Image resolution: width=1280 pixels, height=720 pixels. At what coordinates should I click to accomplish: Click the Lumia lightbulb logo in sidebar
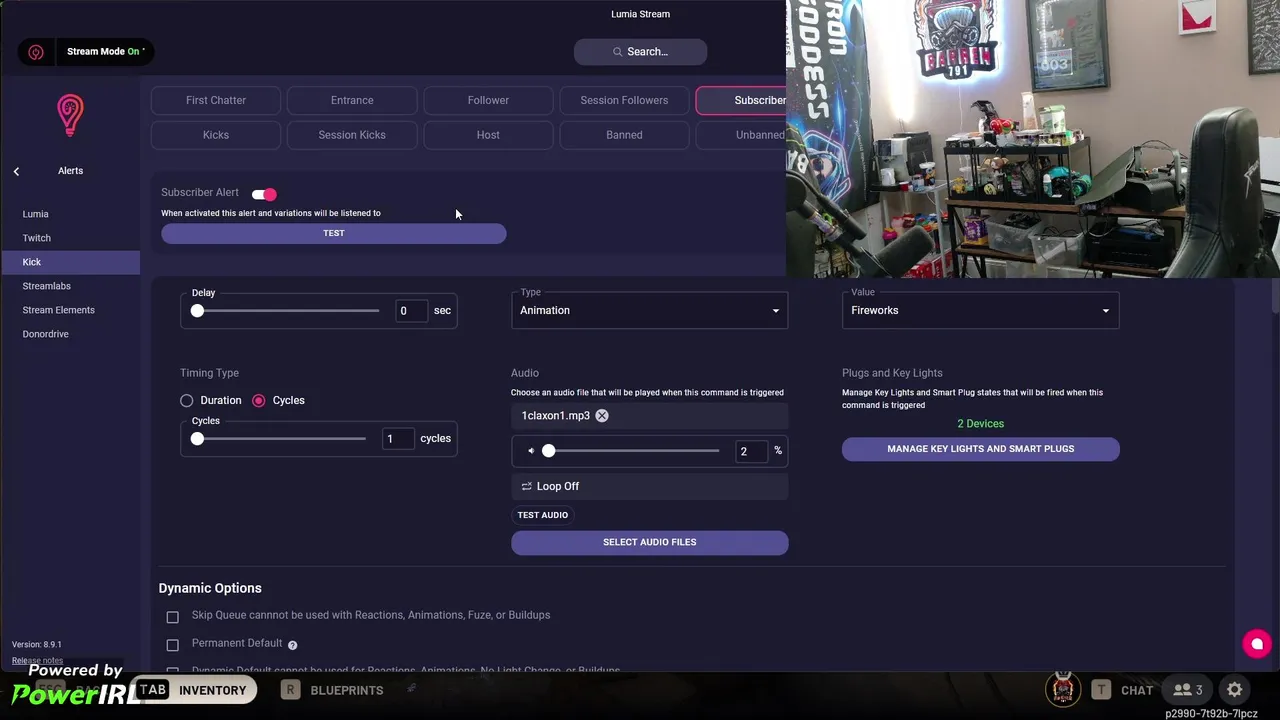point(70,116)
